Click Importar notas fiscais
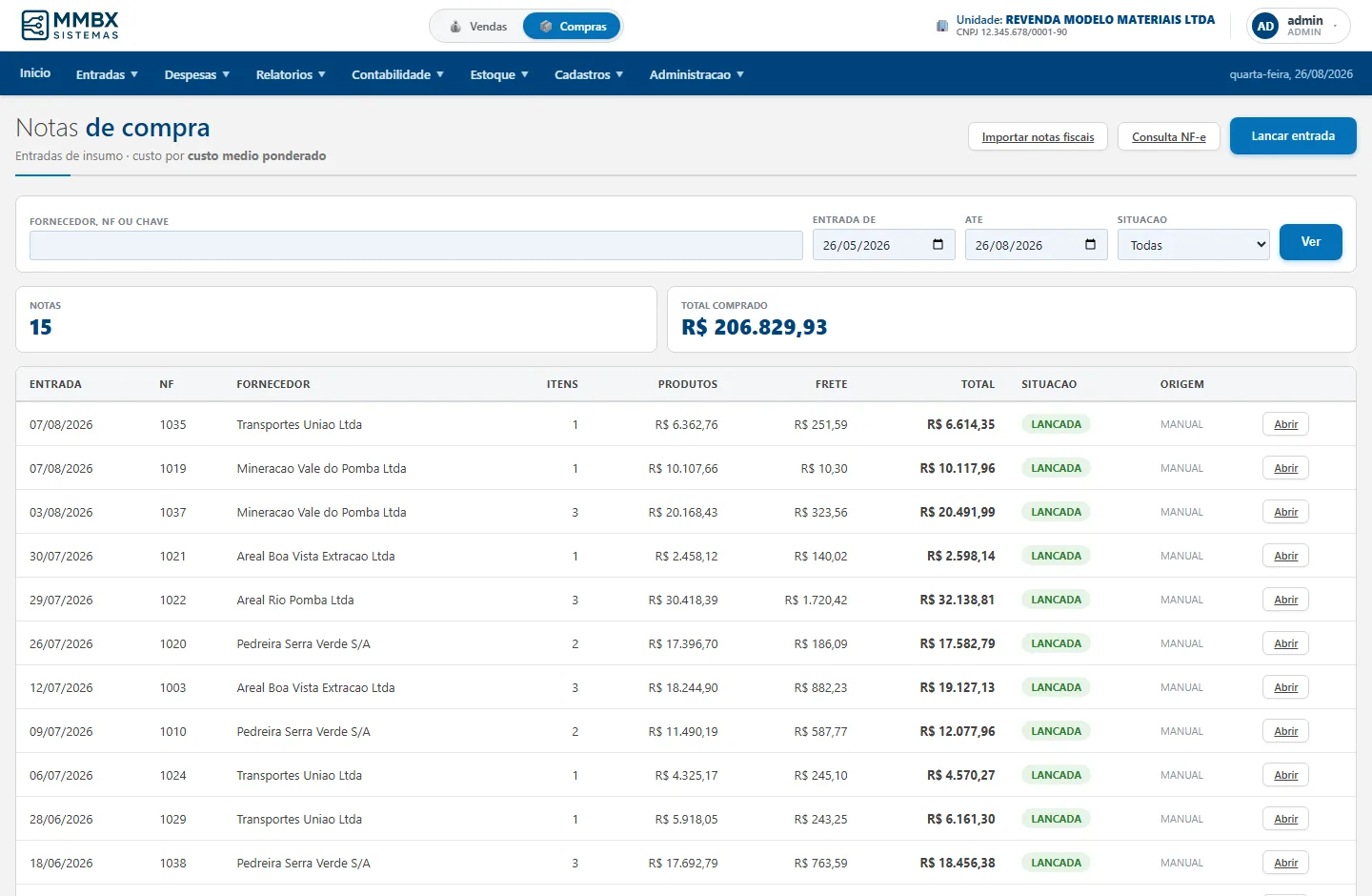Viewport: 1372px width, 896px height. (1038, 137)
